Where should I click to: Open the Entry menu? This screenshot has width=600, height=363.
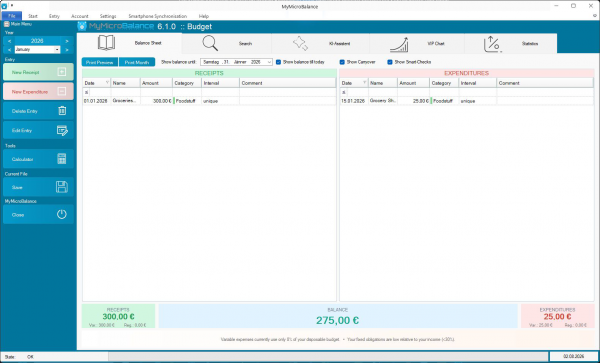pyautogui.click(x=54, y=16)
